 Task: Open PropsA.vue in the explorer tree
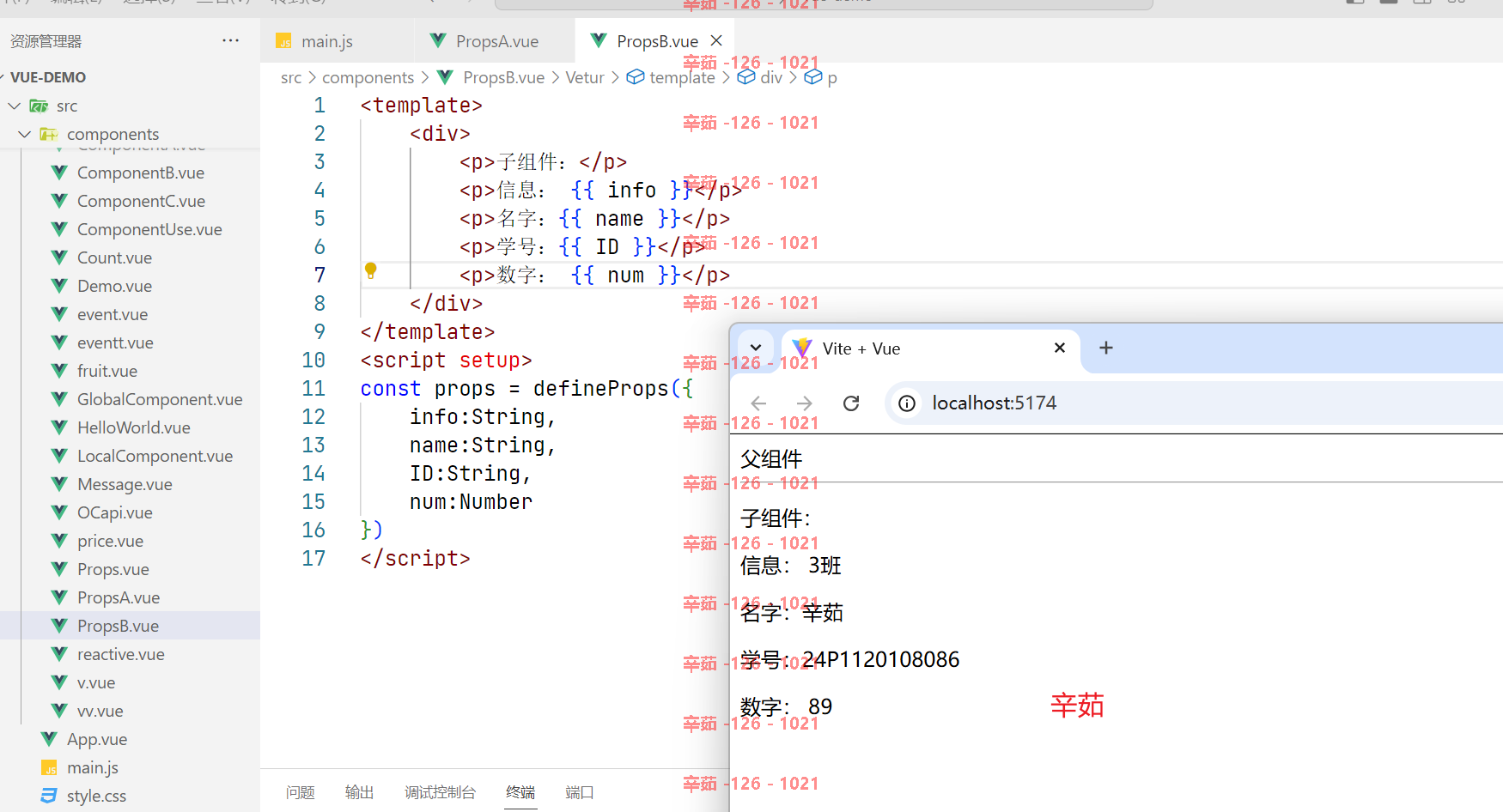pyautogui.click(x=119, y=597)
